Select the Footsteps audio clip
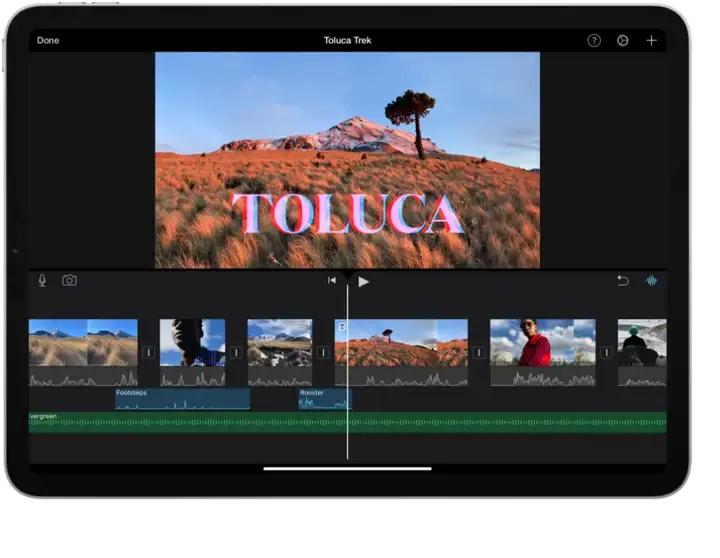The image size is (720, 558). [182, 399]
